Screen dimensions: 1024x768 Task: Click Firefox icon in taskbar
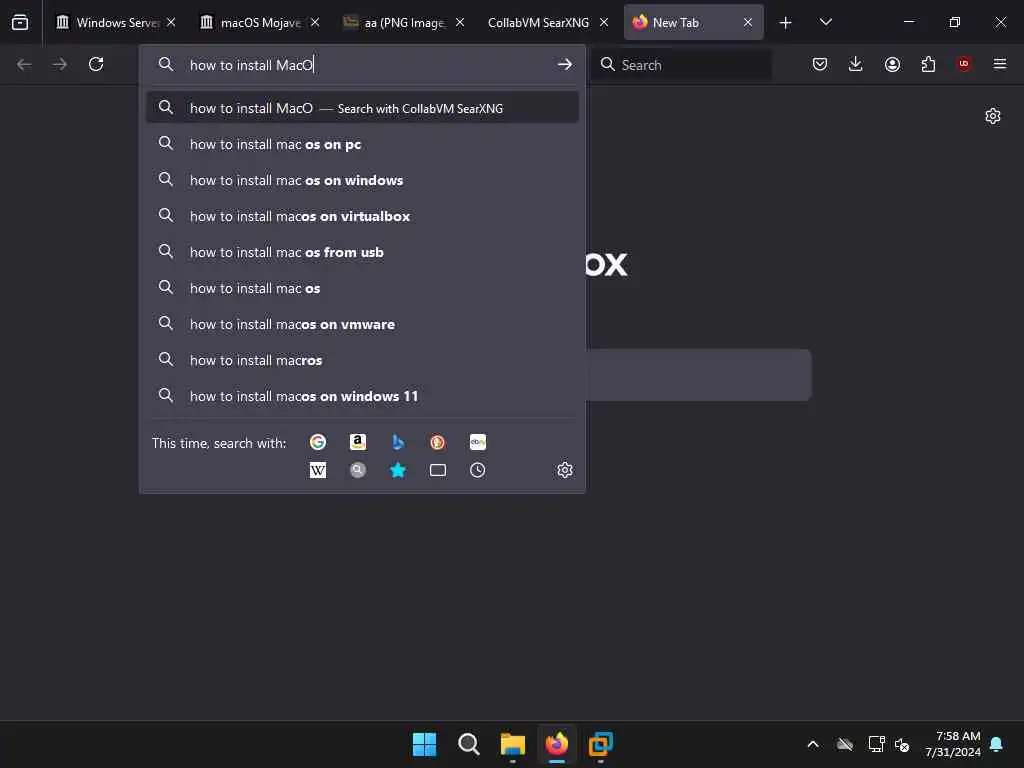[556, 744]
